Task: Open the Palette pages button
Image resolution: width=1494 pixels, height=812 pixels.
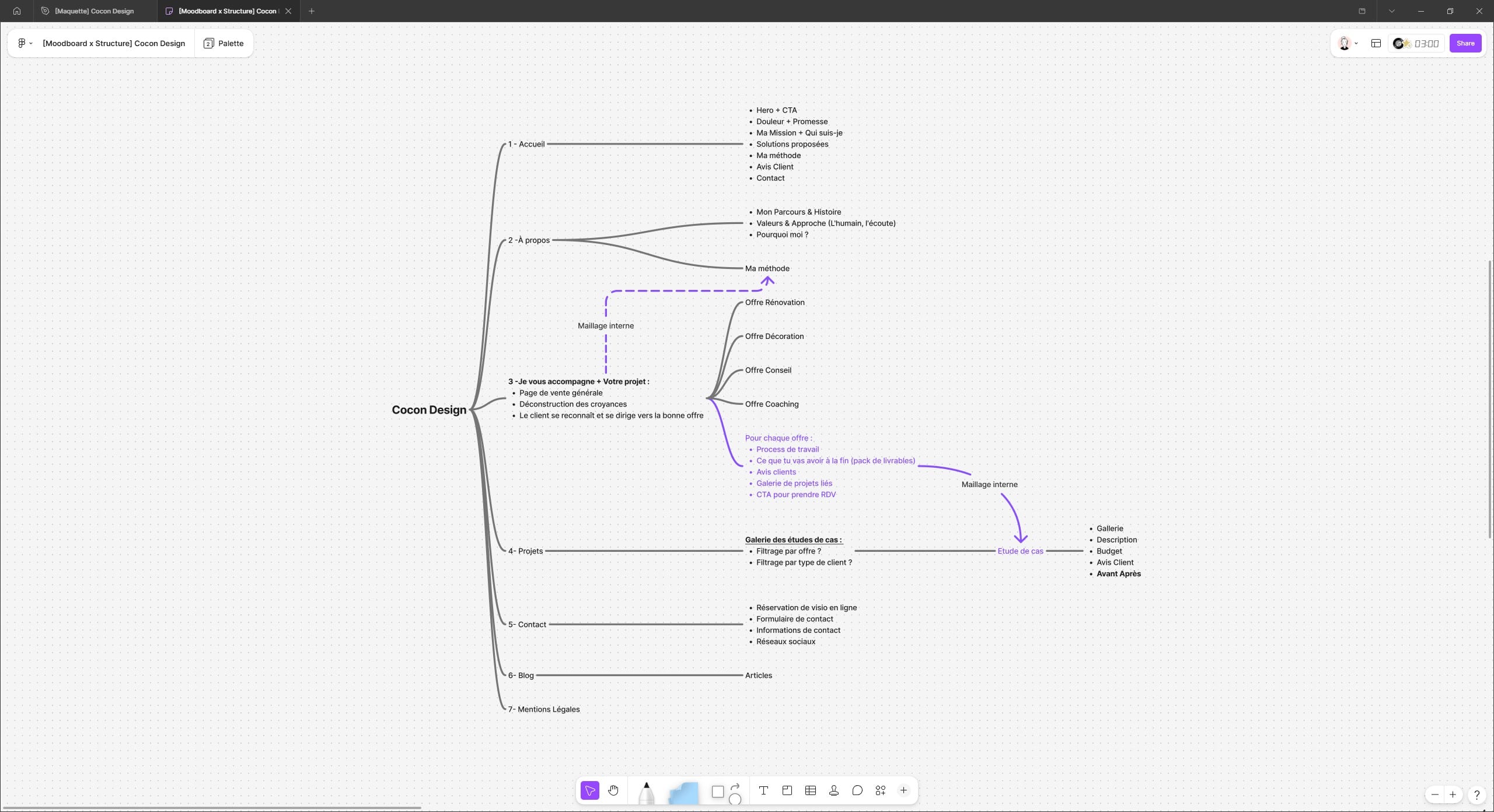Action: pos(224,43)
